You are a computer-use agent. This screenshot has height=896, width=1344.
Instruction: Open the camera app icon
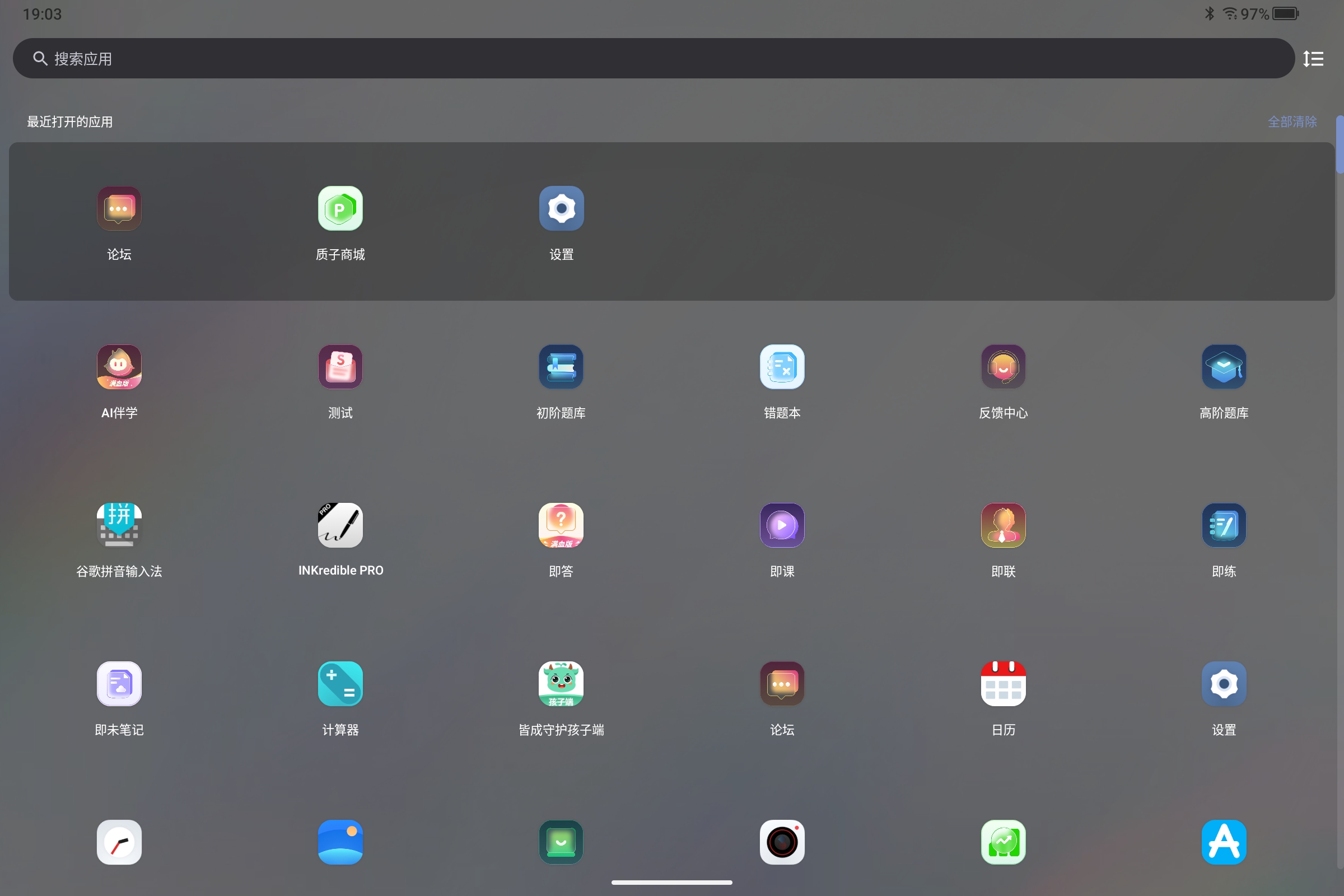pyautogui.click(x=782, y=842)
